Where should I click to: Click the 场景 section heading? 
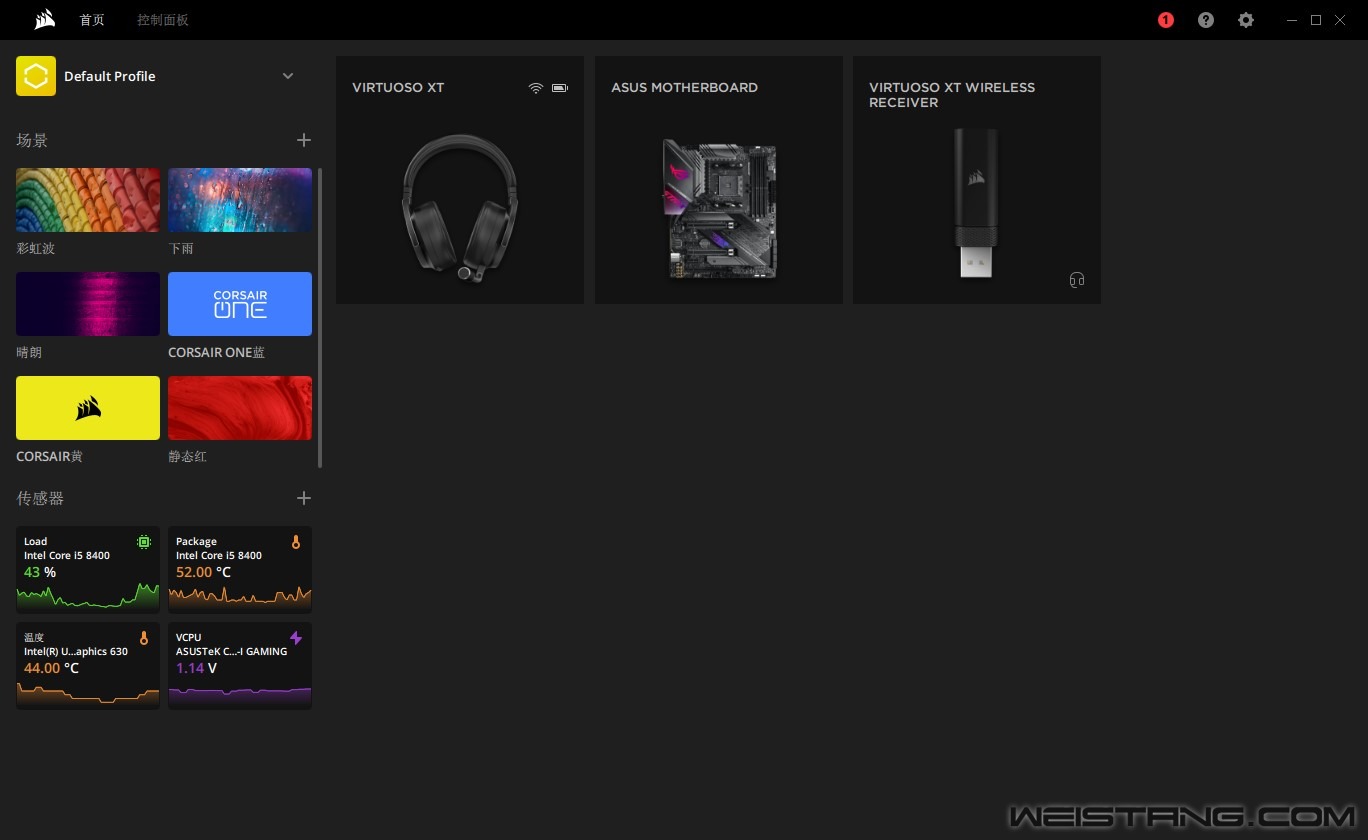coord(32,140)
